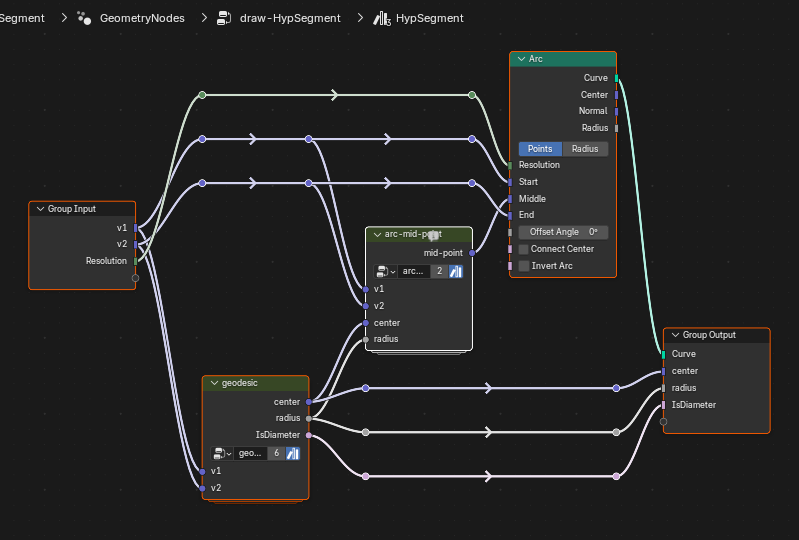Screen dimensions: 799x540
Task: Select the Group Output node header title
Action: coord(709,335)
